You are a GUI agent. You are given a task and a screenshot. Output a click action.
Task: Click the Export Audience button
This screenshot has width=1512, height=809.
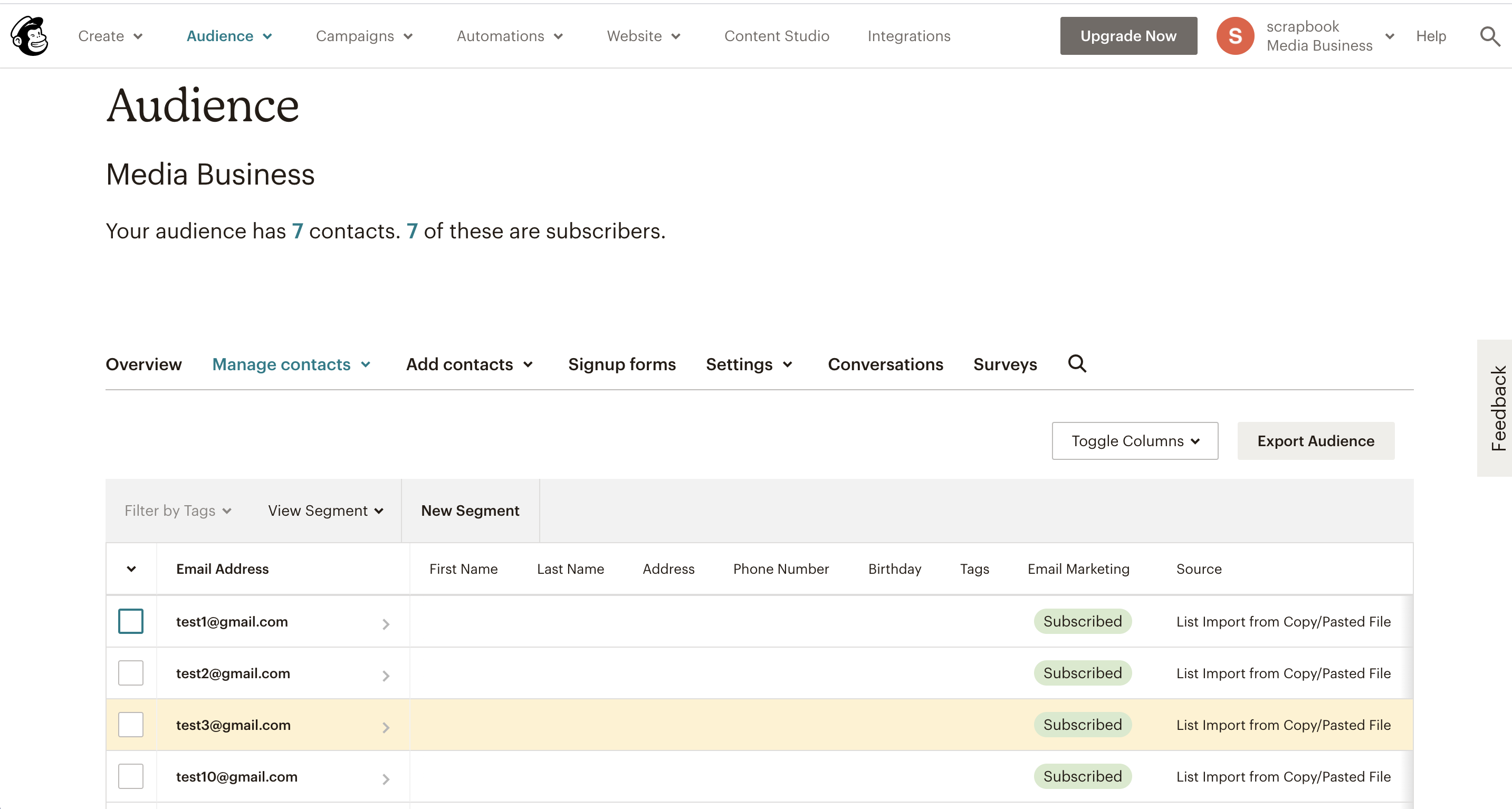(1315, 440)
